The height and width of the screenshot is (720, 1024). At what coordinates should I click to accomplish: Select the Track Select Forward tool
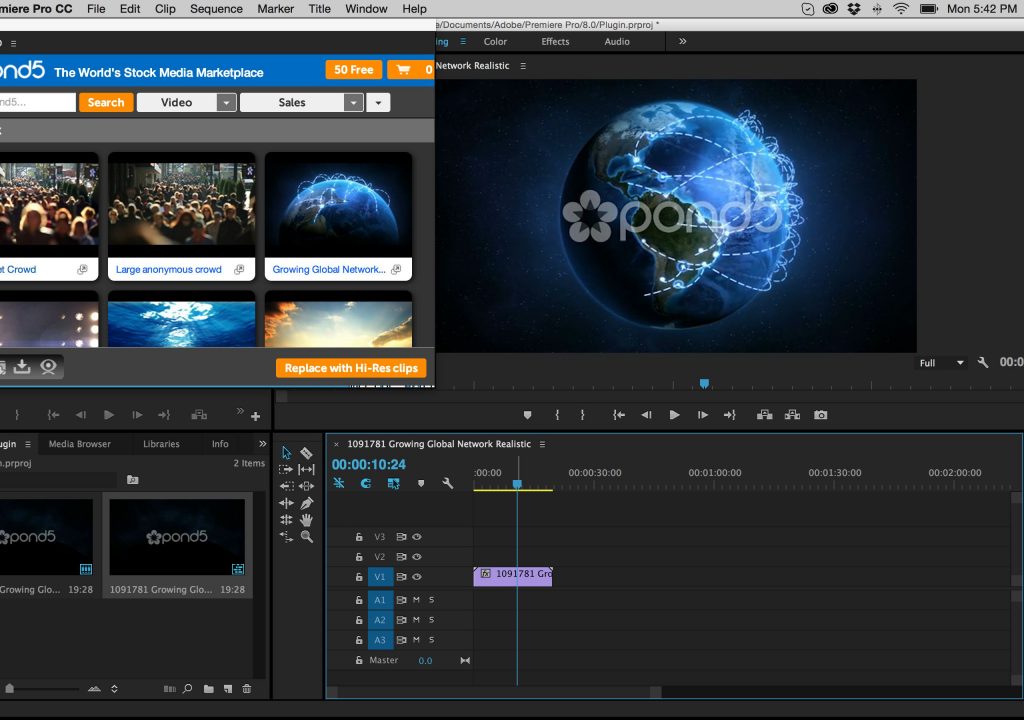coord(286,469)
